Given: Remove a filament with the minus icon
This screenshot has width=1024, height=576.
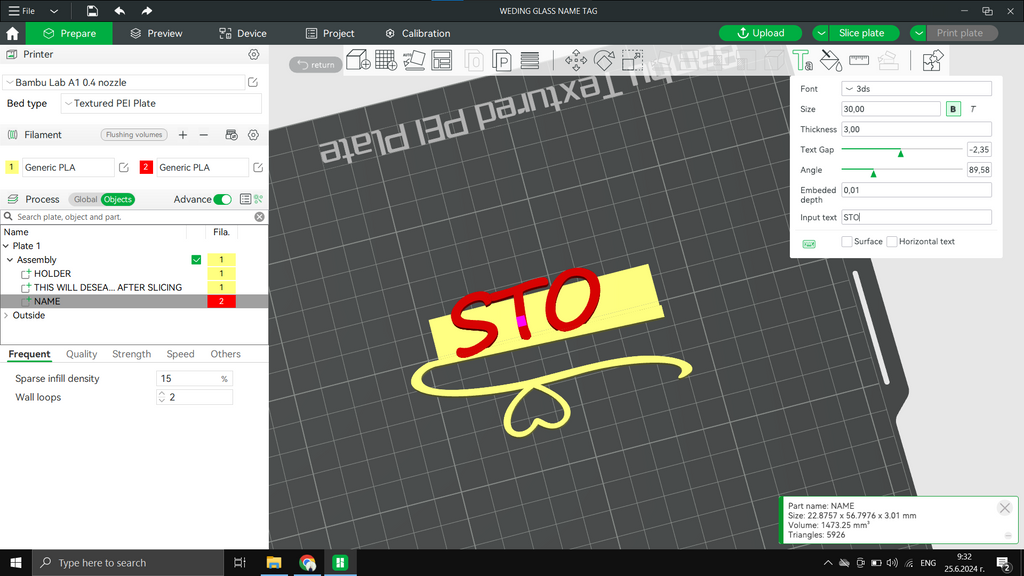Looking at the screenshot, I should [204, 135].
